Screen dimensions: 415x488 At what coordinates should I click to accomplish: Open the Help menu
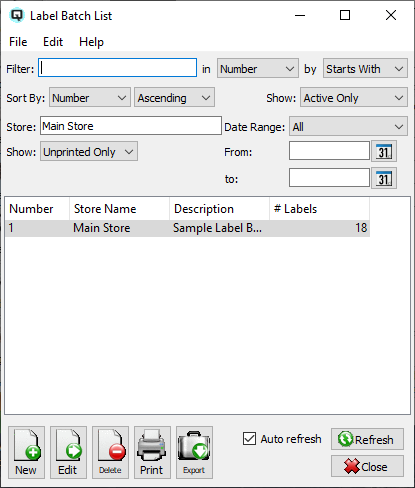[91, 42]
